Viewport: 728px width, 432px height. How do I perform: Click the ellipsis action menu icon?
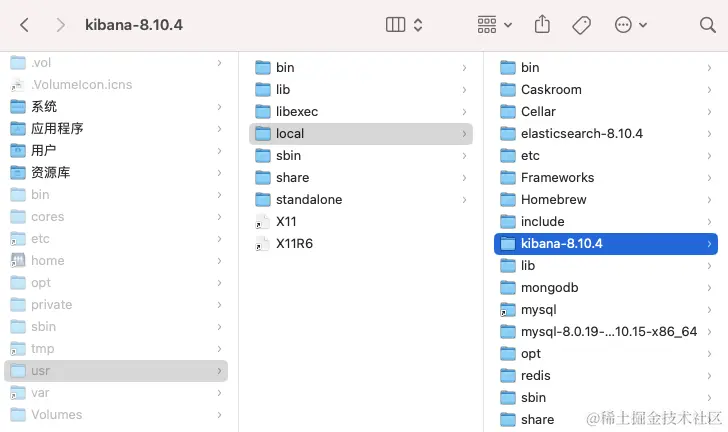(623, 25)
